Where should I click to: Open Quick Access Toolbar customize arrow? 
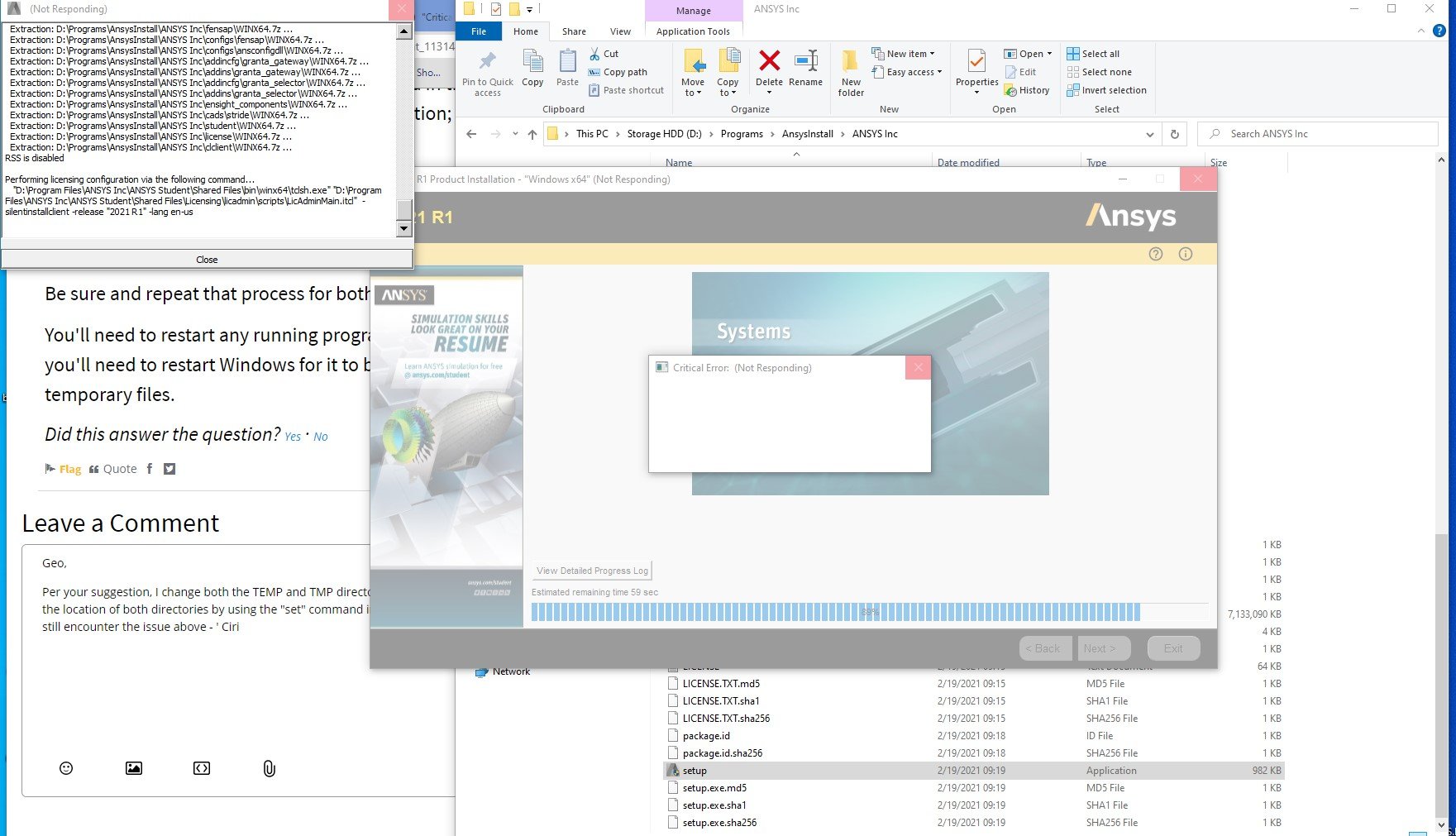(530, 10)
